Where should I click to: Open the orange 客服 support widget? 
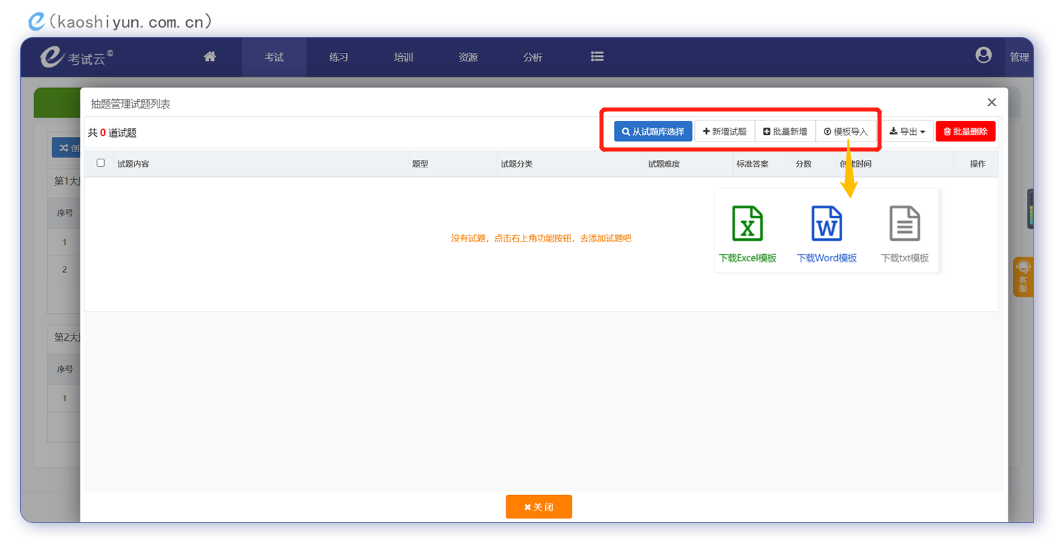pos(1022,277)
